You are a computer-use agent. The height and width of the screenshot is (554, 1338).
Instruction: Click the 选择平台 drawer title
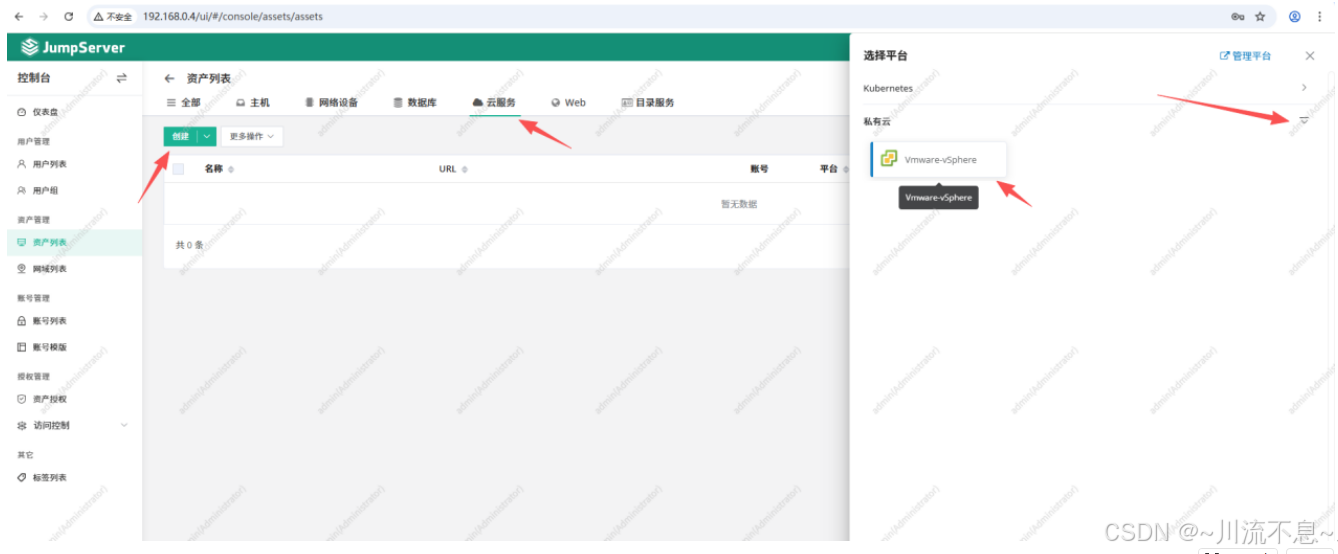[x=885, y=56]
